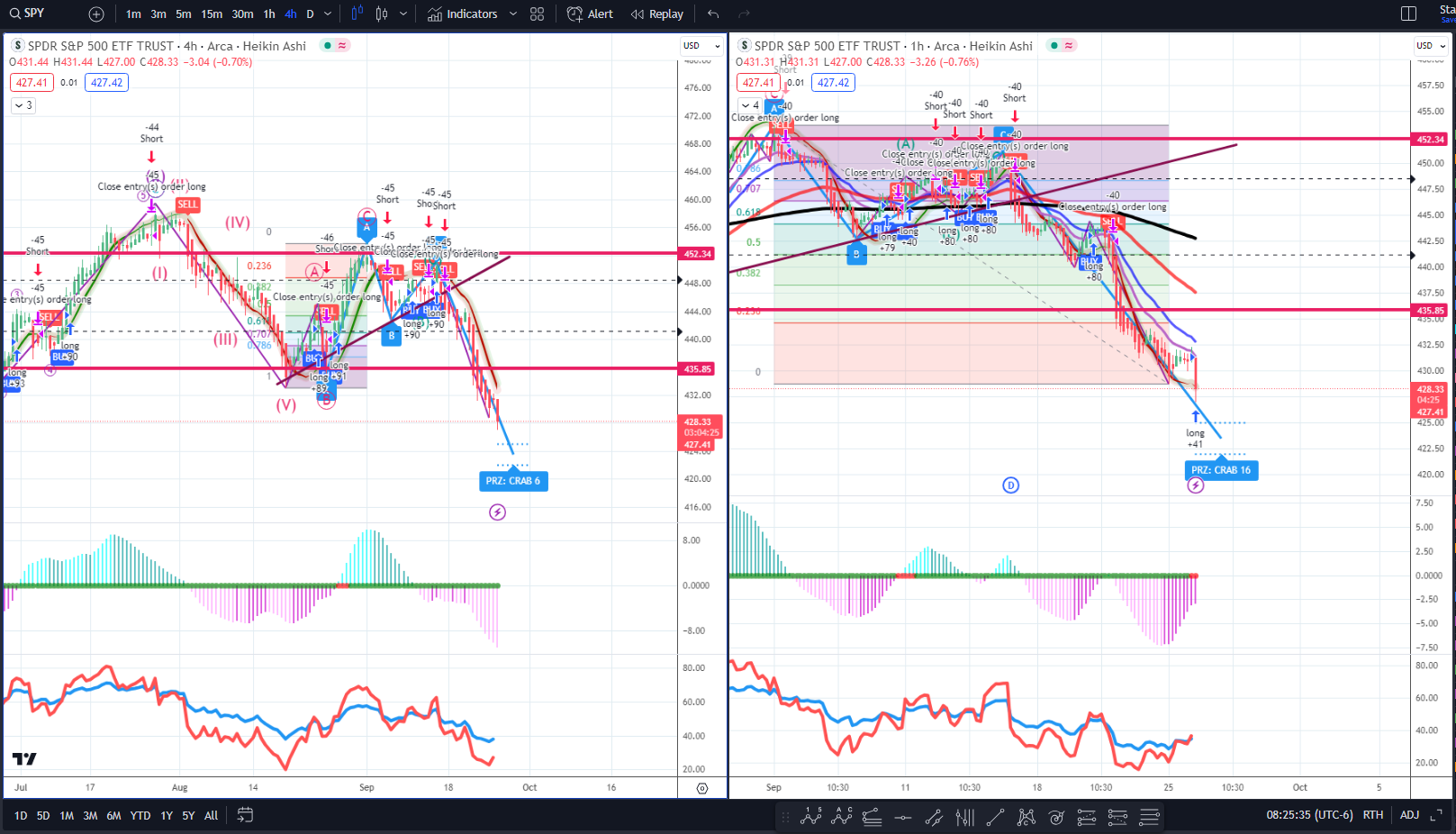
Task: Create an Alert
Action: coord(590,14)
